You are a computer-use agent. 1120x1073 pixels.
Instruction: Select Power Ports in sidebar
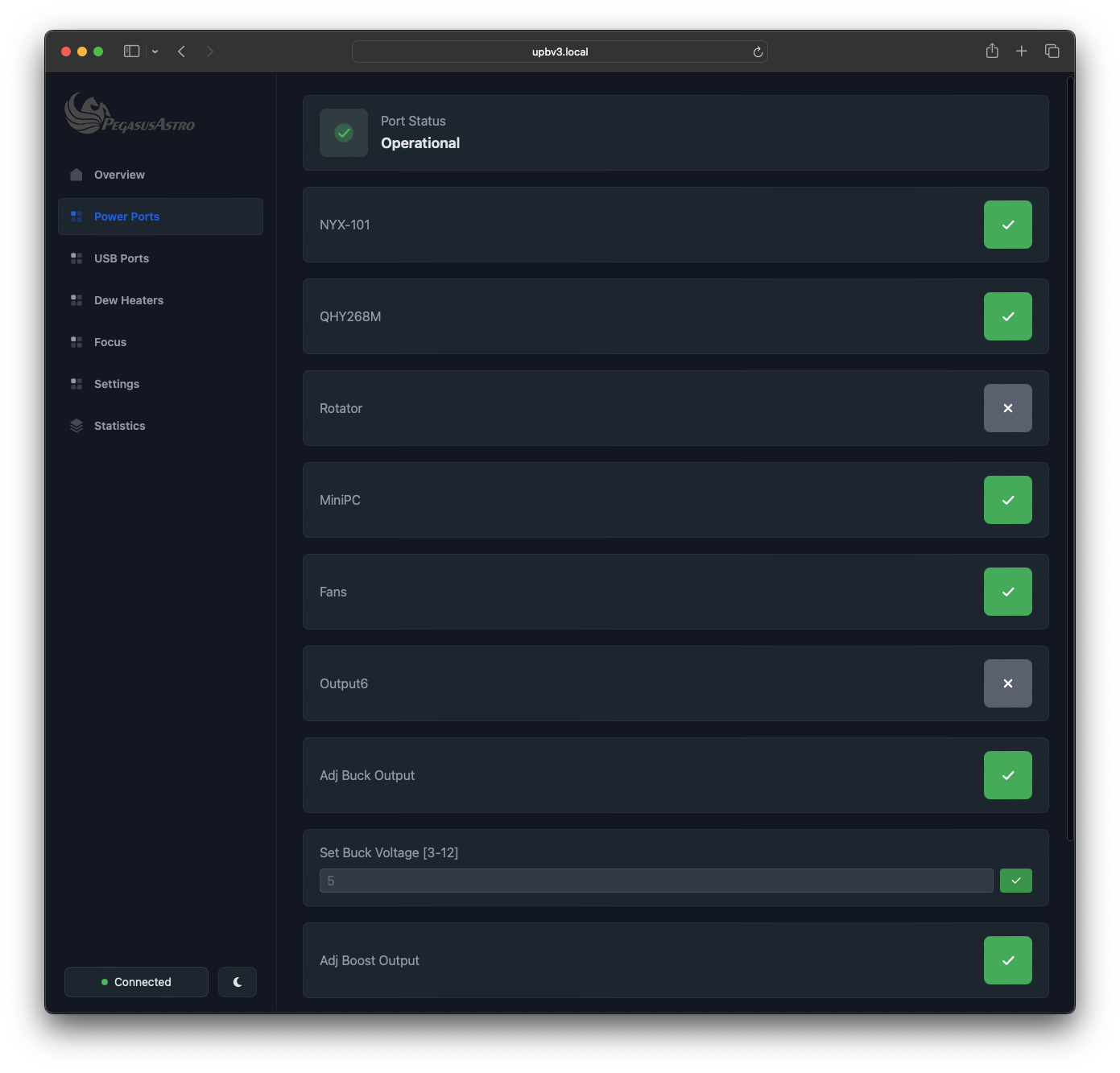click(x=160, y=217)
